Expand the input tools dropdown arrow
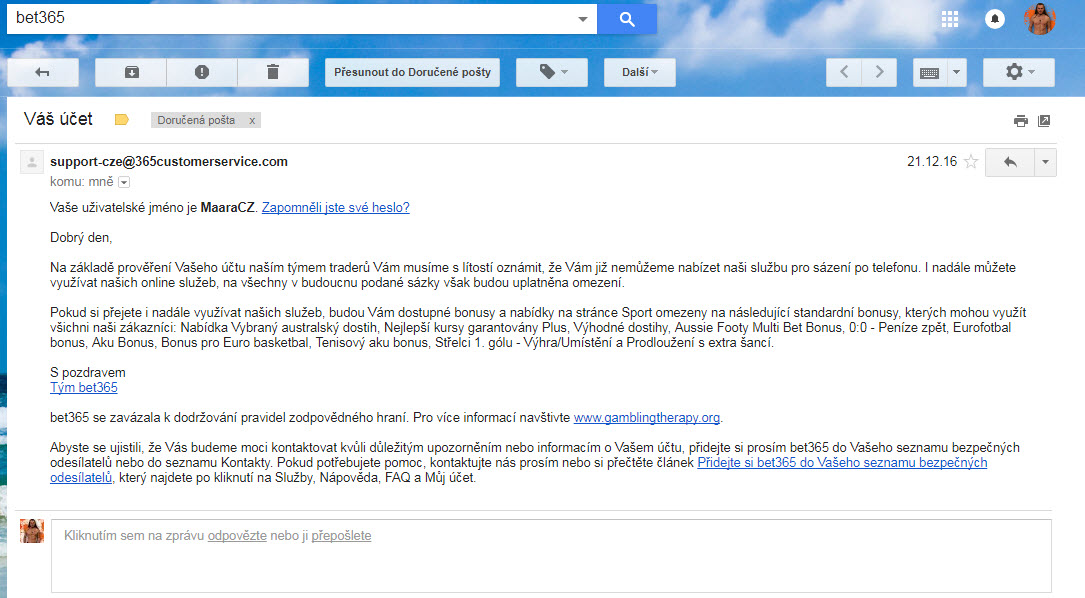This screenshot has height=598, width=1085. click(956, 72)
